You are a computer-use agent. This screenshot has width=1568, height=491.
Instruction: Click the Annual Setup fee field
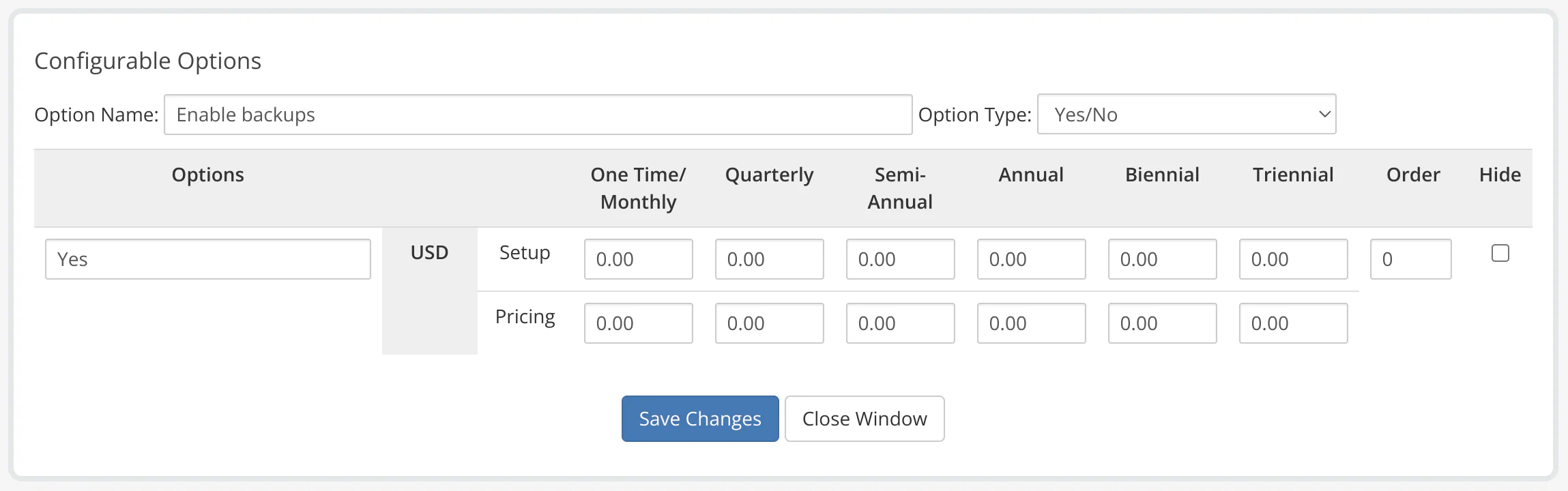tap(1031, 259)
